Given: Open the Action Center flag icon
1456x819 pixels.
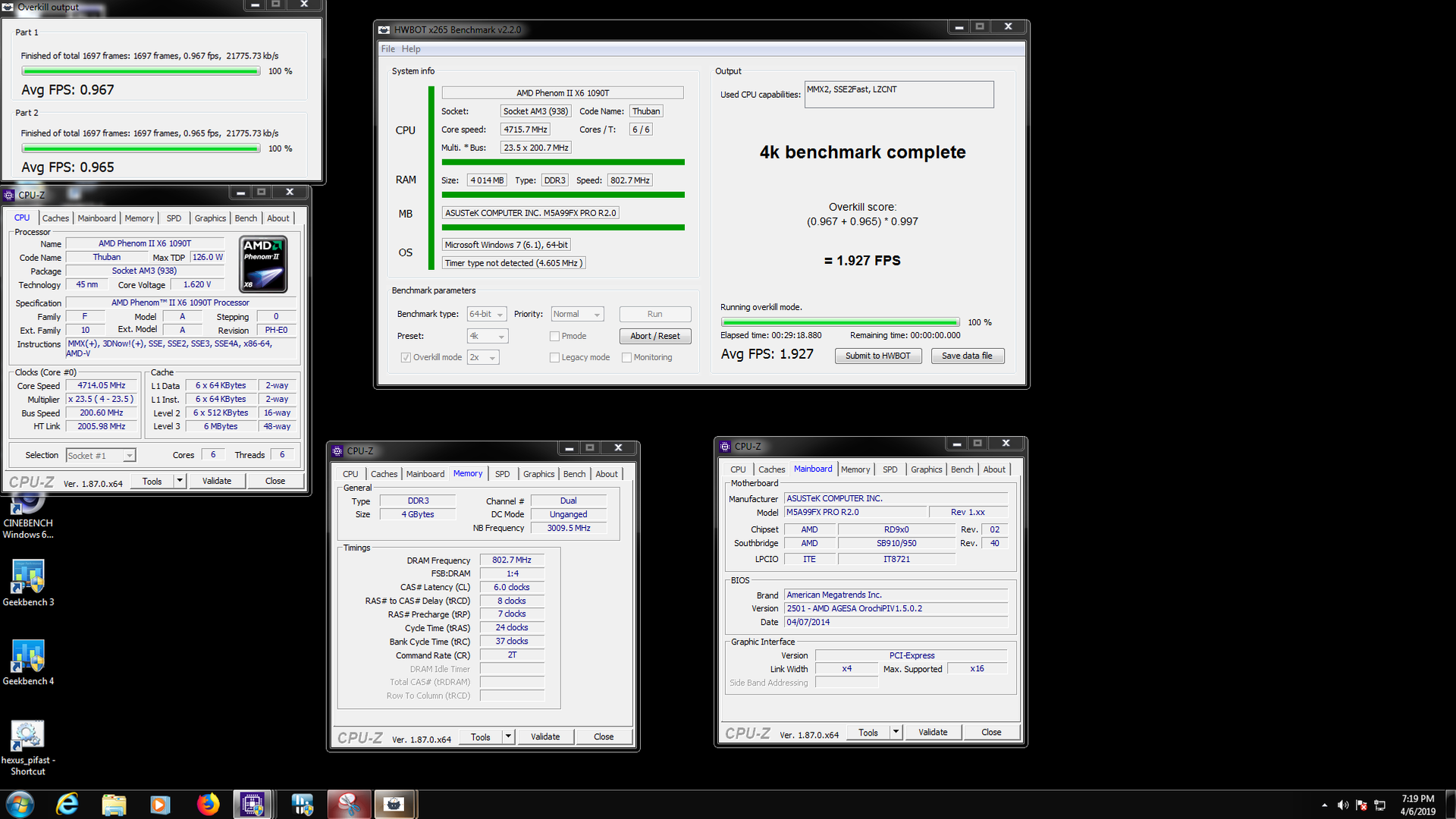Looking at the screenshot, I should [x=1361, y=805].
